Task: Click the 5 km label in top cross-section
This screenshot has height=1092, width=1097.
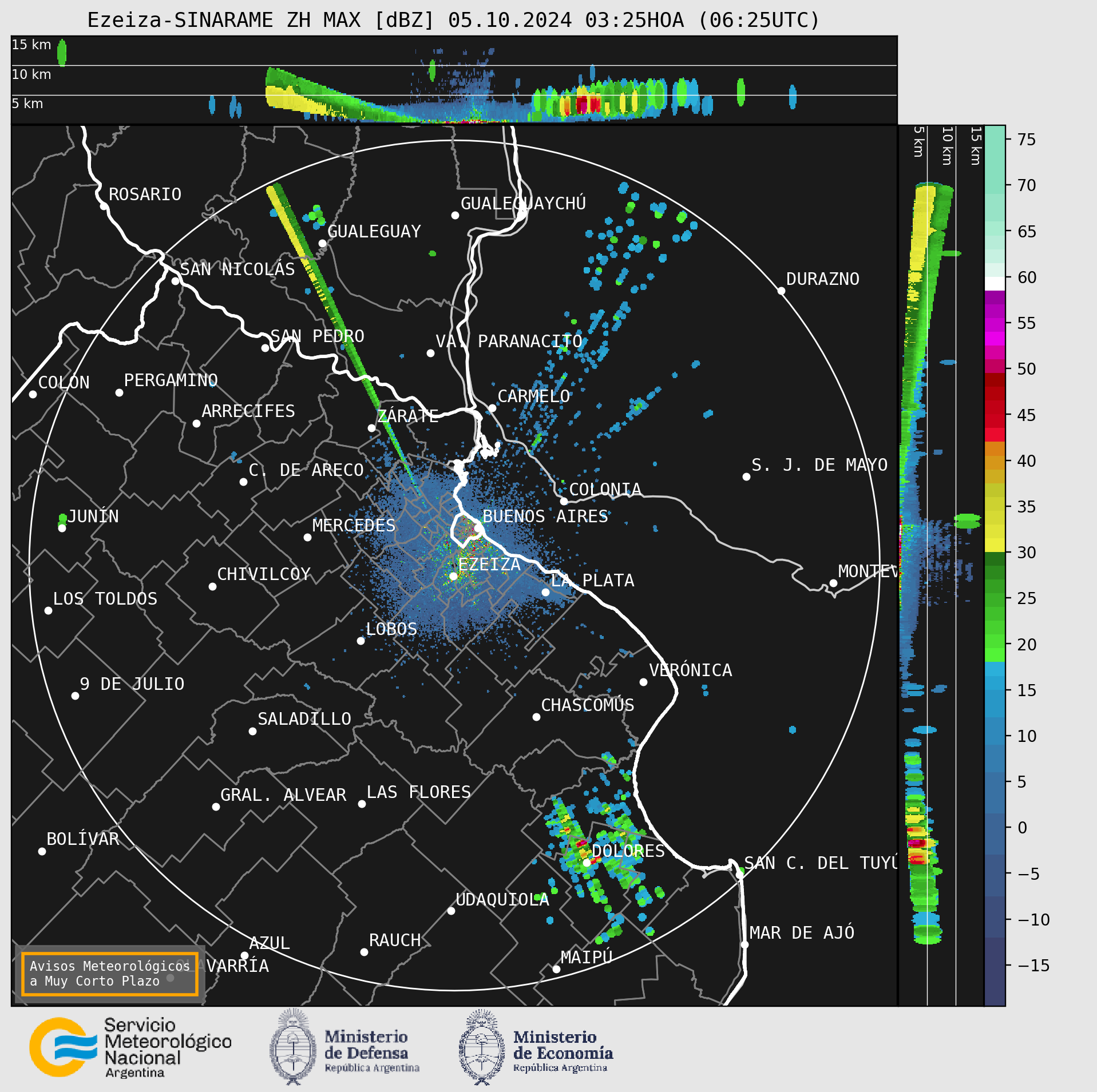Action: [27, 104]
